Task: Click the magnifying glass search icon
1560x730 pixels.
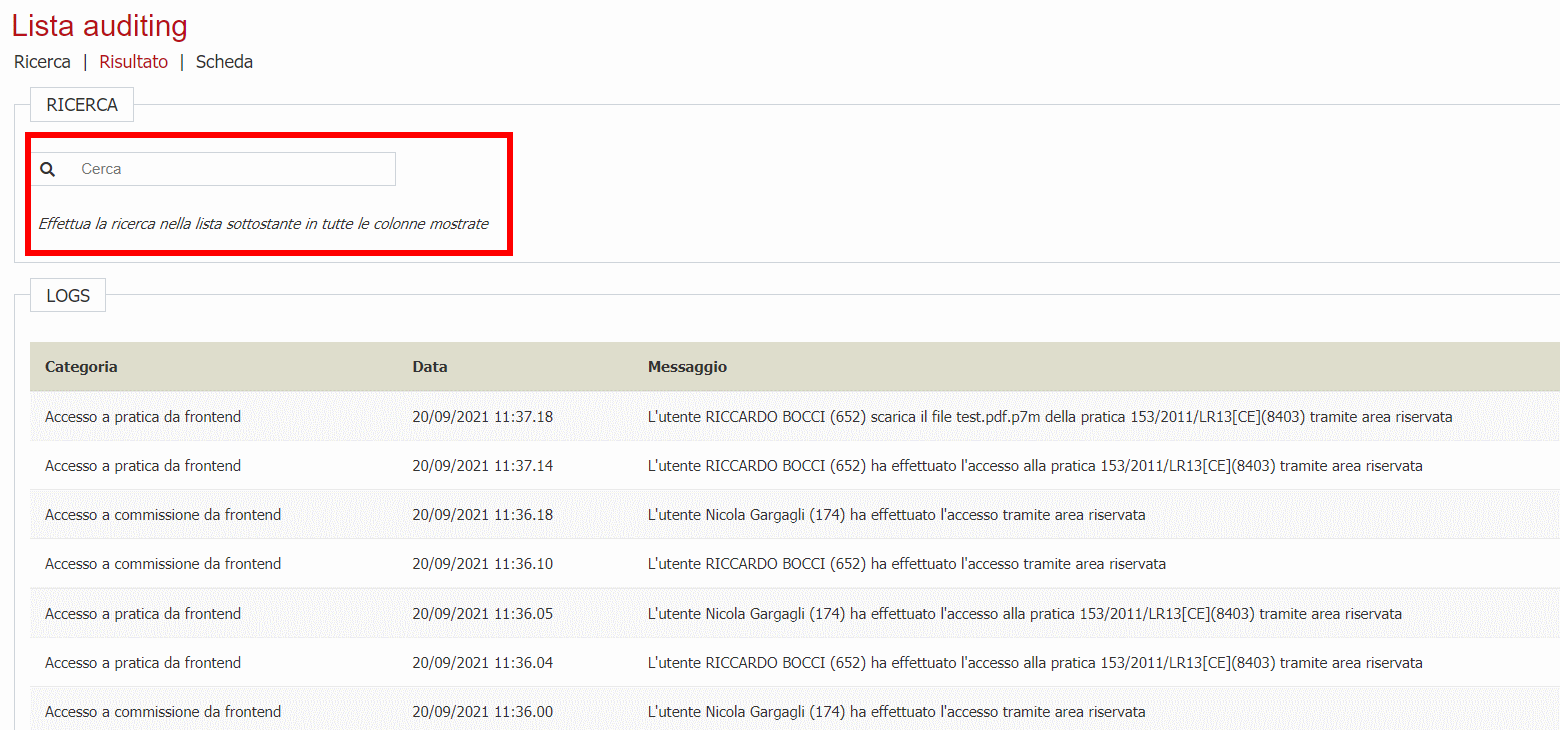Action: click(x=48, y=170)
